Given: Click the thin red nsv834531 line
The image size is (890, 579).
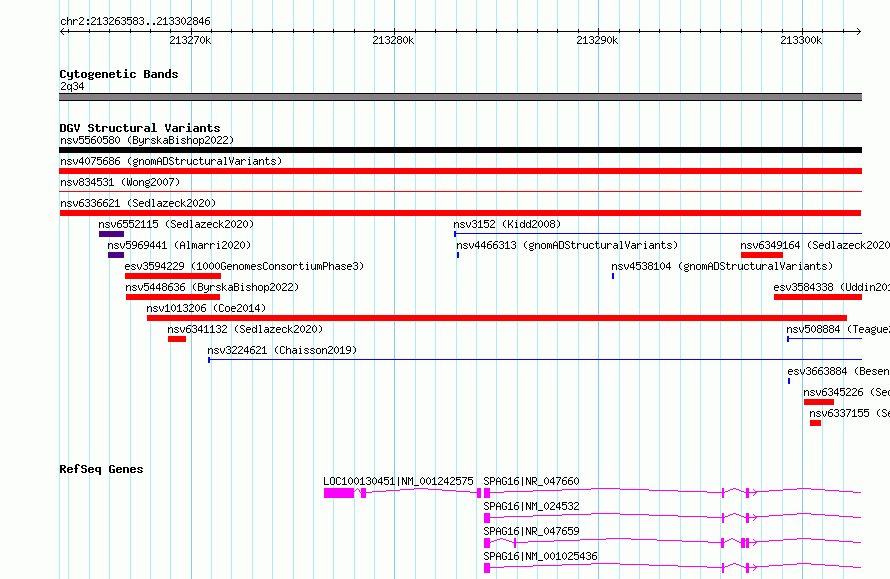Looking at the screenshot, I should (460, 192).
